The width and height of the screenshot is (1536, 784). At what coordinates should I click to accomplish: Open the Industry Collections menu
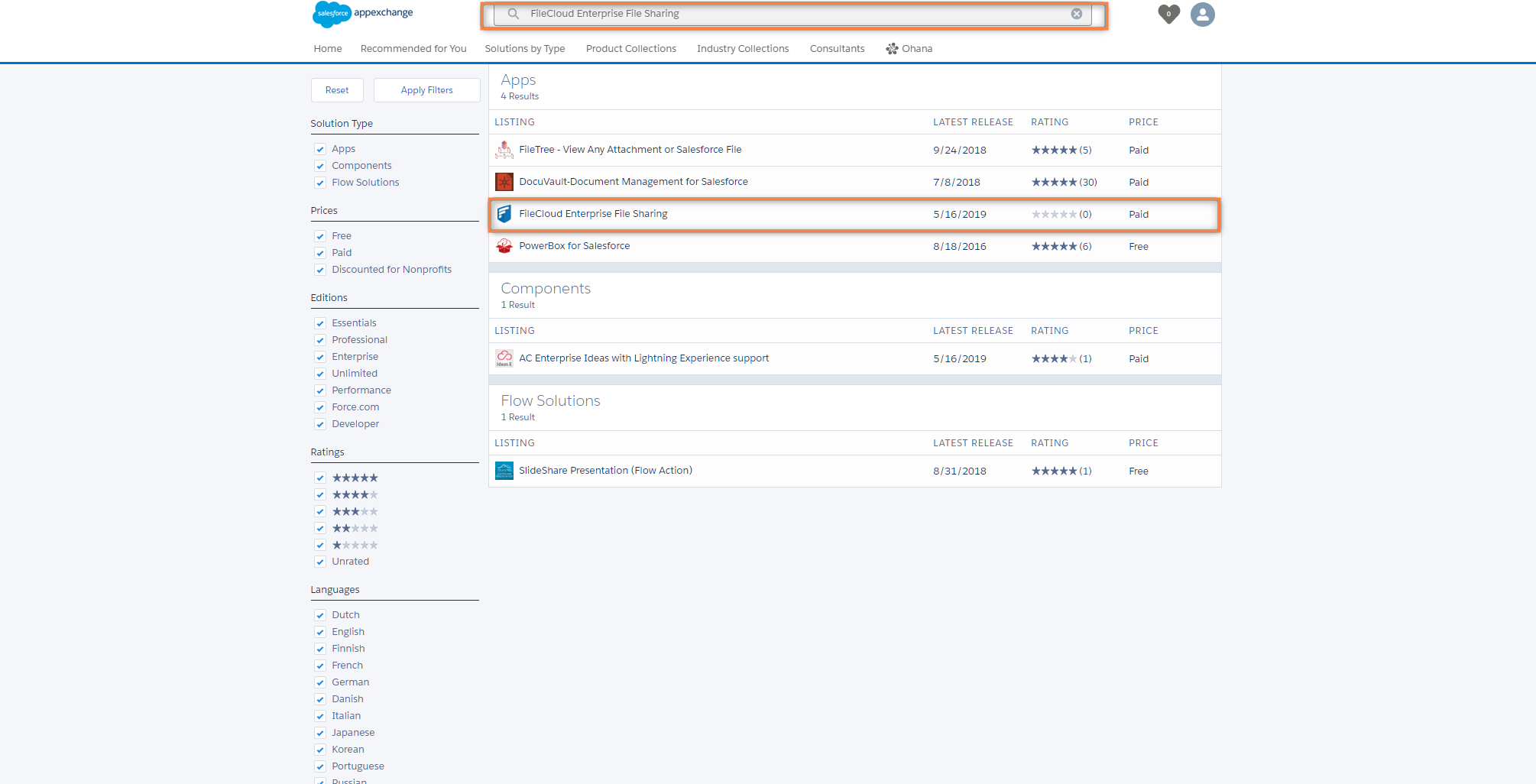click(742, 49)
